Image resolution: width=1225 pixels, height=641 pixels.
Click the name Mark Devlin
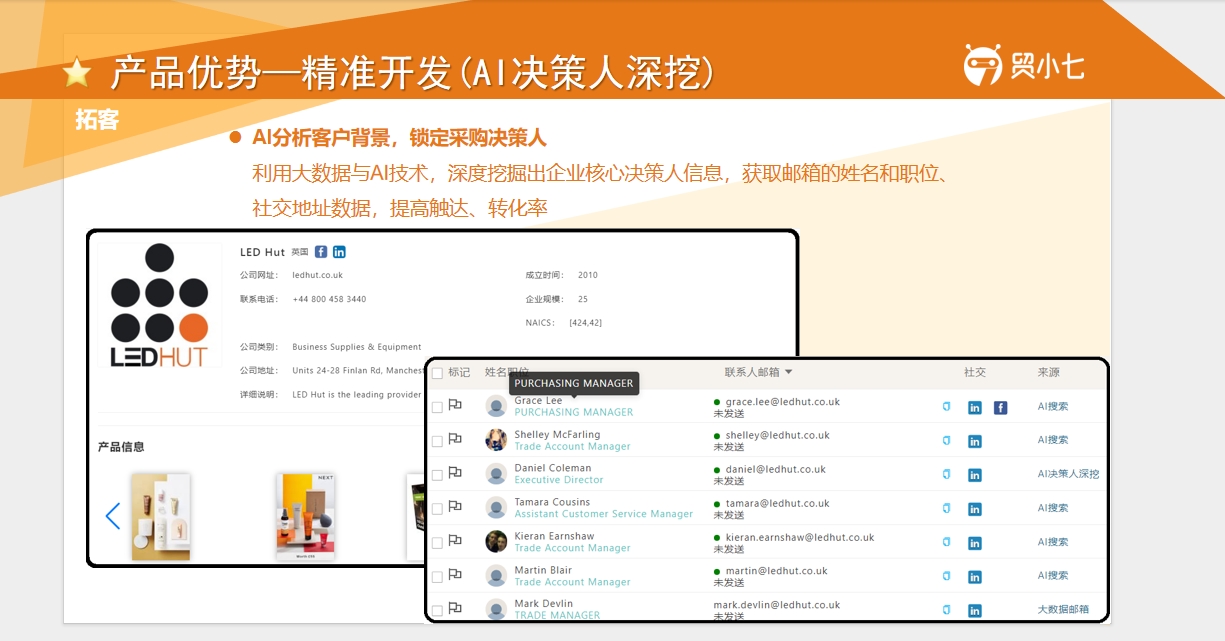[544, 604]
